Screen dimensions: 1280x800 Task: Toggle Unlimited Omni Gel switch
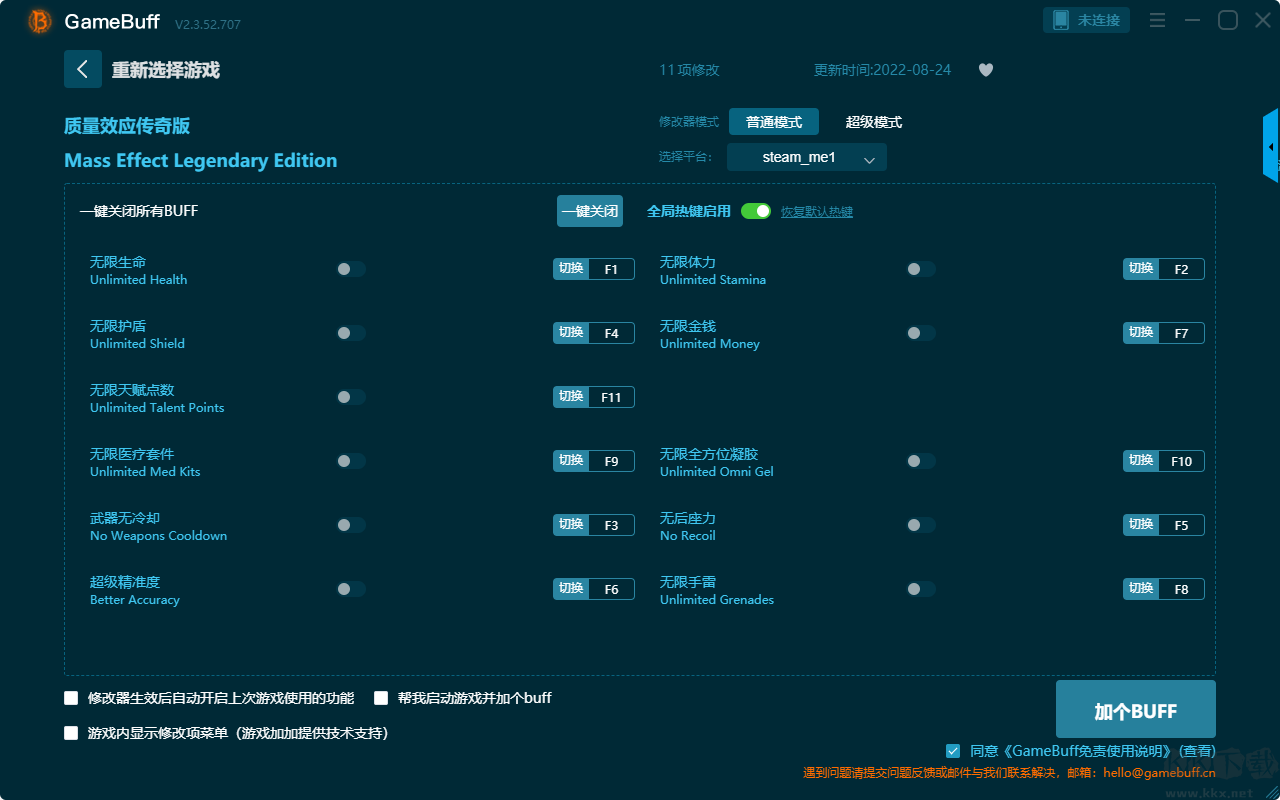tap(921, 461)
